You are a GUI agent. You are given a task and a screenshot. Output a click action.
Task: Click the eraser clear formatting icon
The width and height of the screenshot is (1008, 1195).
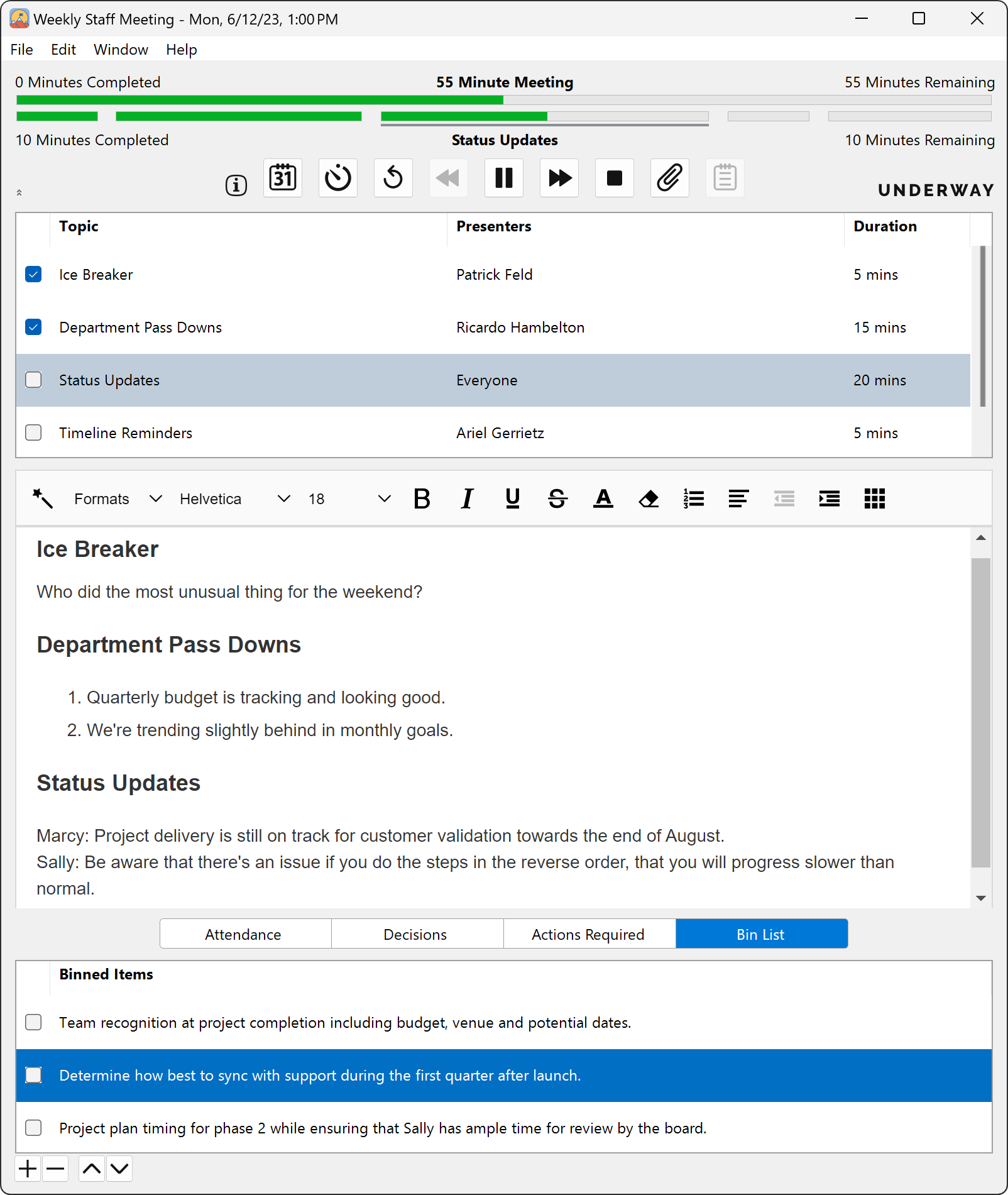(649, 498)
